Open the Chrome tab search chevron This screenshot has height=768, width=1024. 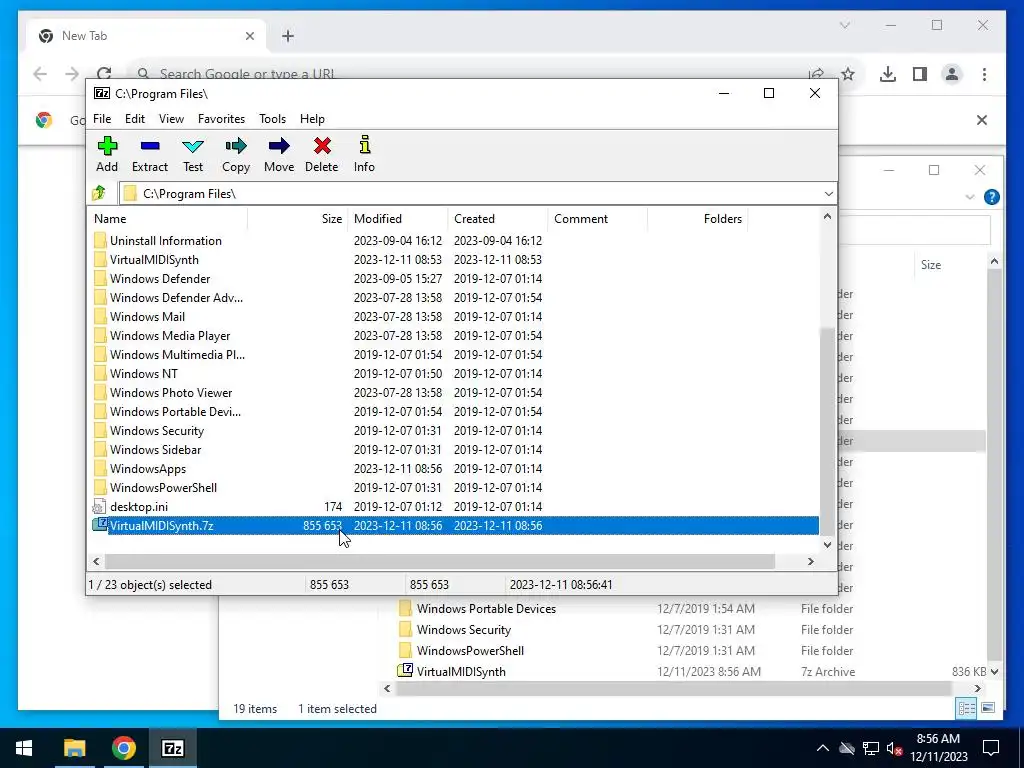coord(844,25)
